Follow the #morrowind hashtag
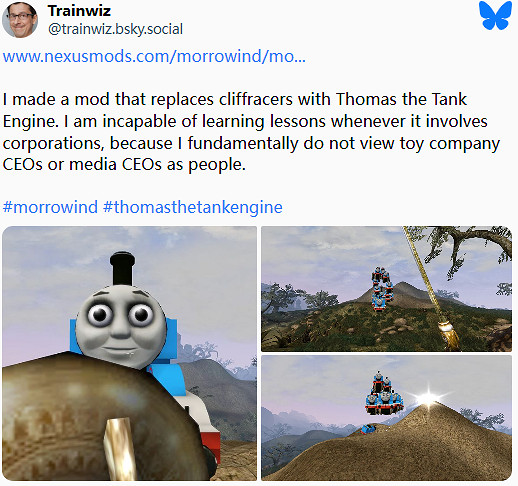The height and width of the screenshot is (486, 518). click(50, 207)
